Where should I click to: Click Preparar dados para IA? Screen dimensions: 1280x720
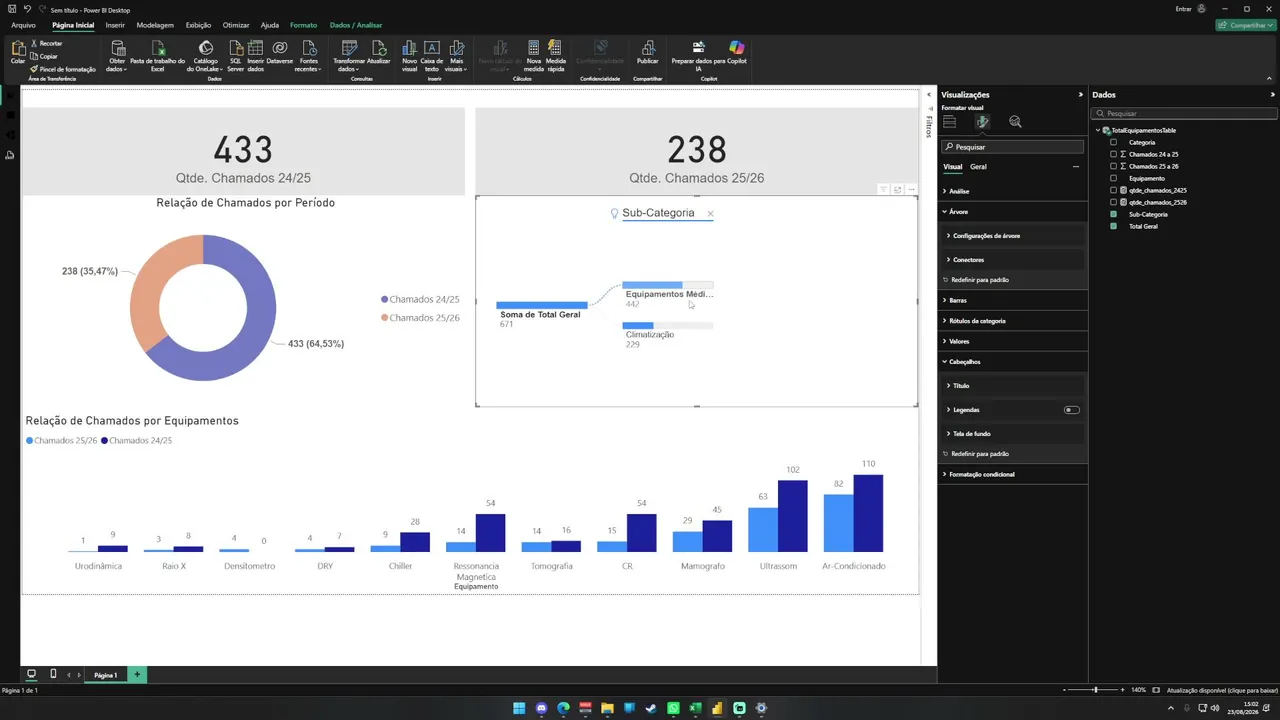coord(699,55)
